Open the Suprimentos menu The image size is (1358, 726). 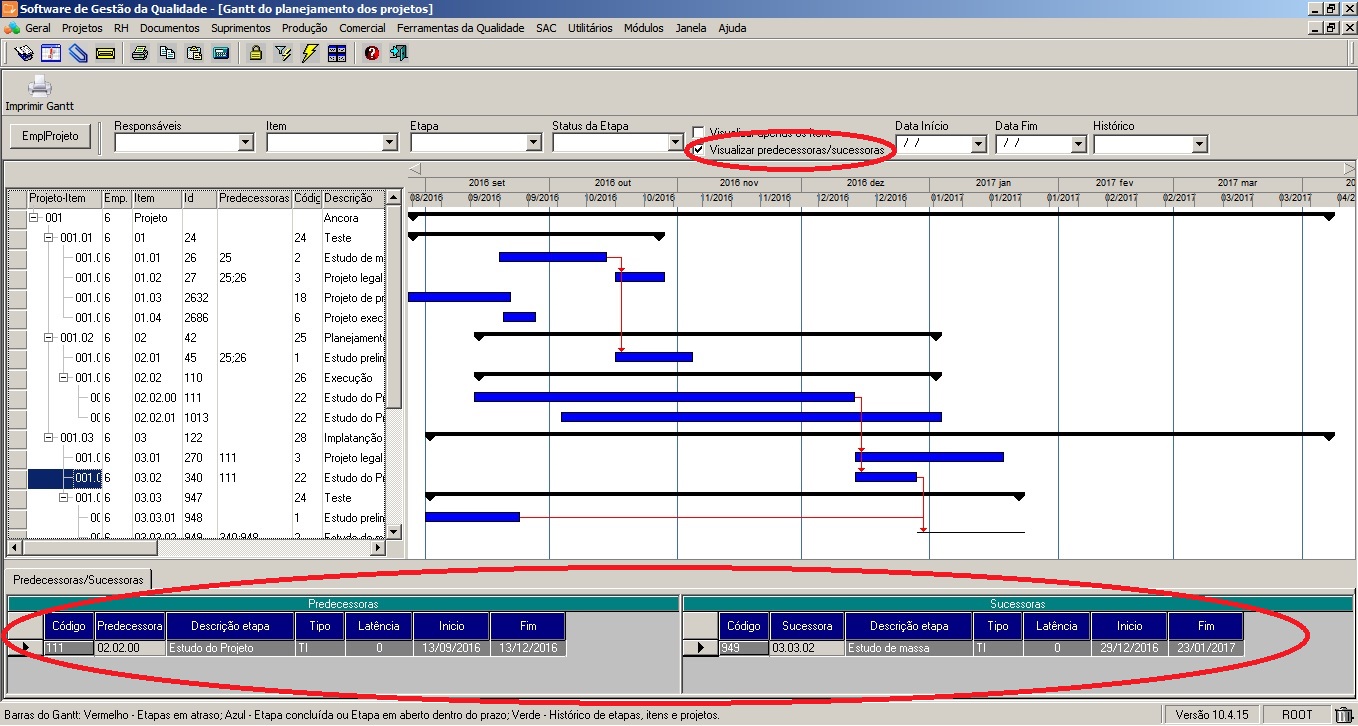(x=241, y=28)
